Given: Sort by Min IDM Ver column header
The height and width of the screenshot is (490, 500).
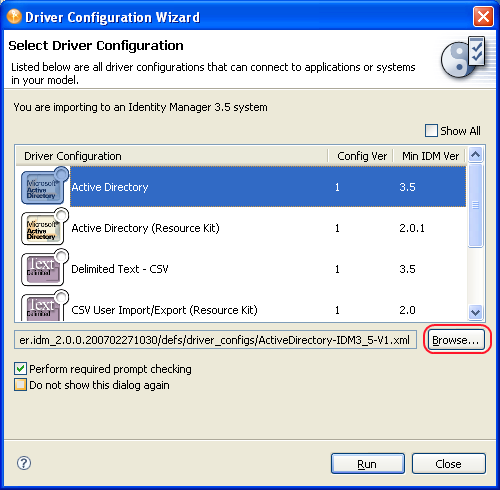Looking at the screenshot, I should 430,156.
